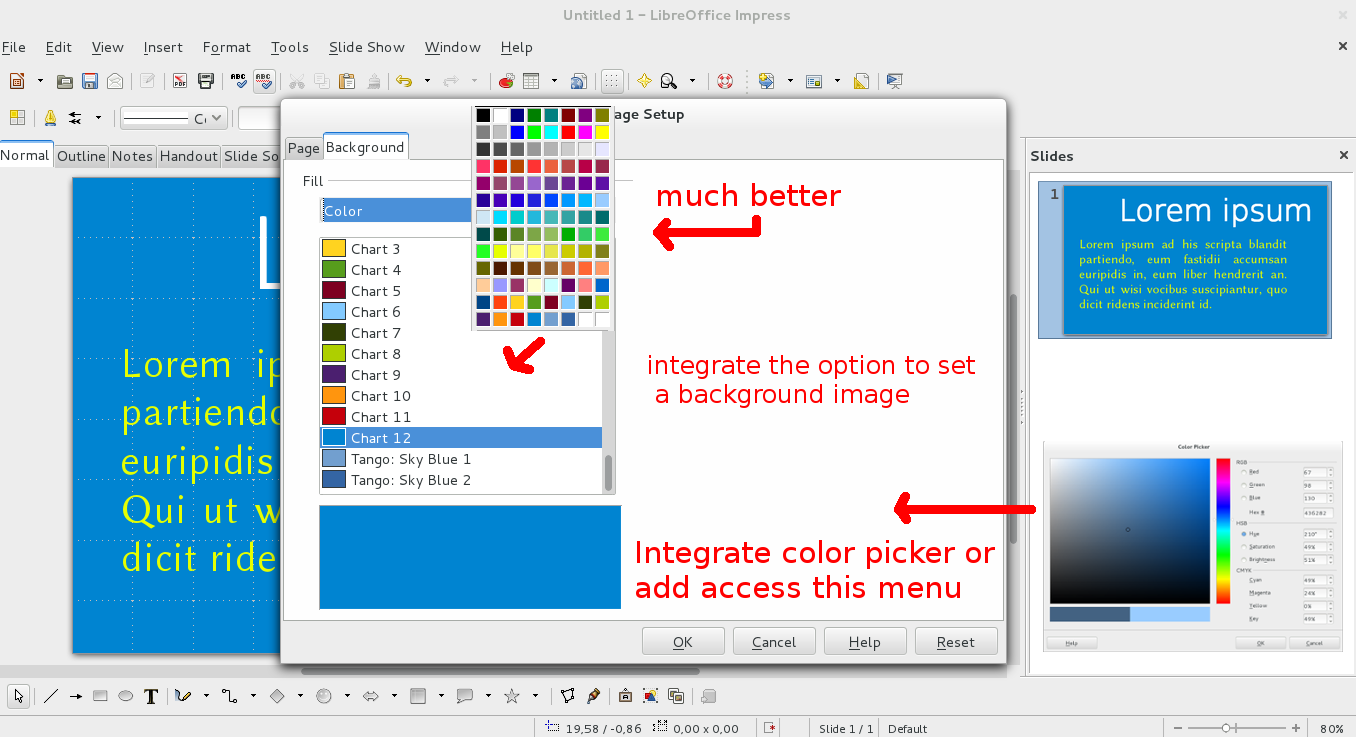Viewport: 1356px width, 738px height.
Task: Click the Save document icon
Action: click(90, 81)
